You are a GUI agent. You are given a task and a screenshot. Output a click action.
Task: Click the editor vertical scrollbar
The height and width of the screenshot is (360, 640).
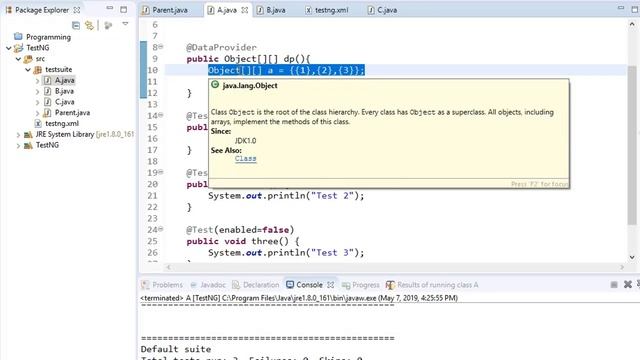click(632, 145)
